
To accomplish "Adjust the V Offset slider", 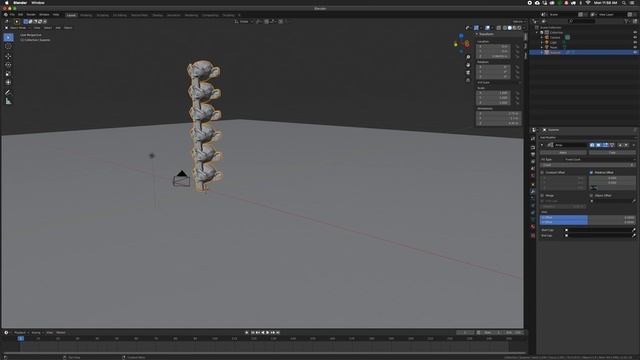I will tap(588, 222).
